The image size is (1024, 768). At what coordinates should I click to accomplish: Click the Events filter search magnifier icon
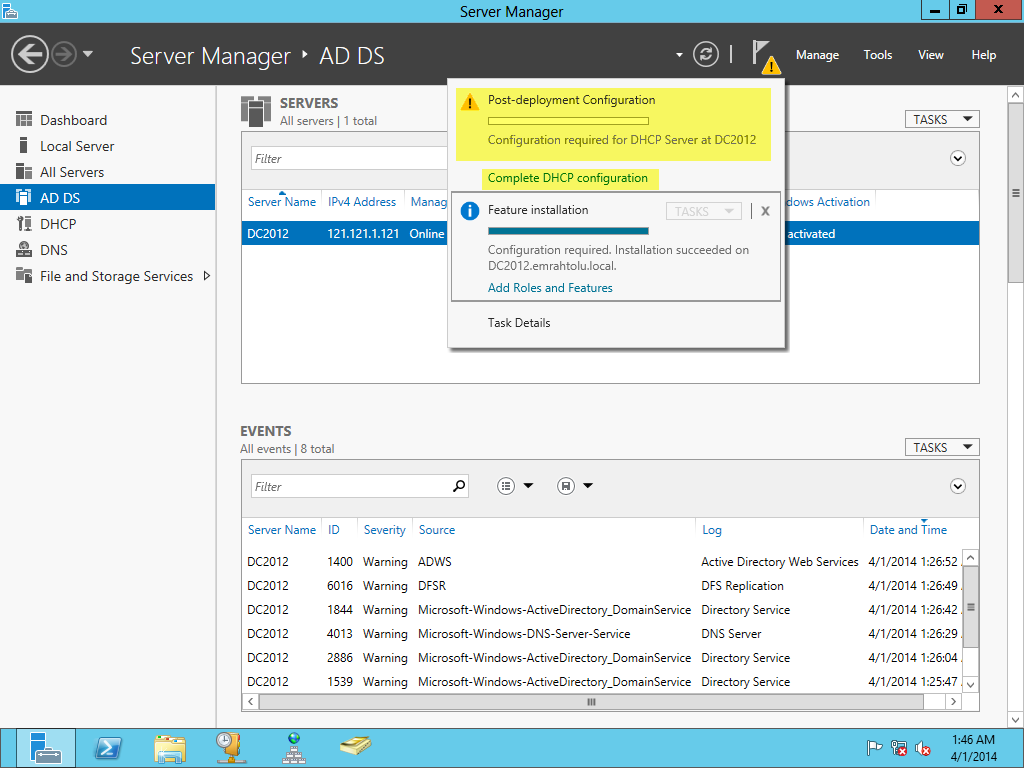click(x=459, y=486)
